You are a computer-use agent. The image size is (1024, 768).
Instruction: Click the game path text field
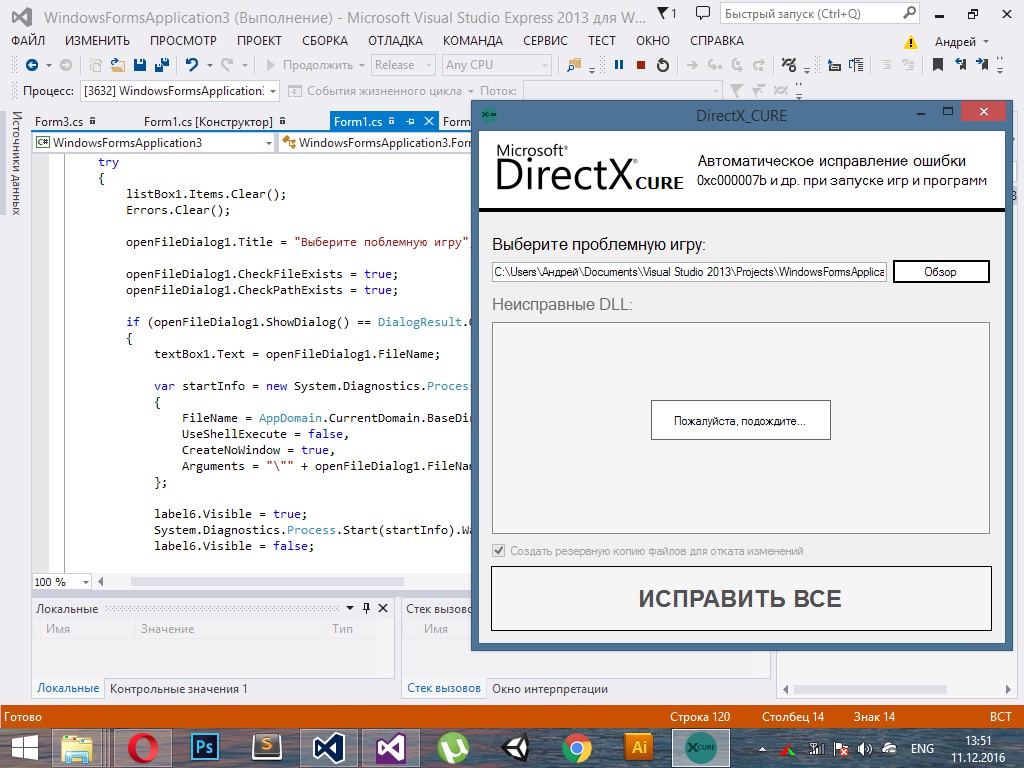point(690,272)
